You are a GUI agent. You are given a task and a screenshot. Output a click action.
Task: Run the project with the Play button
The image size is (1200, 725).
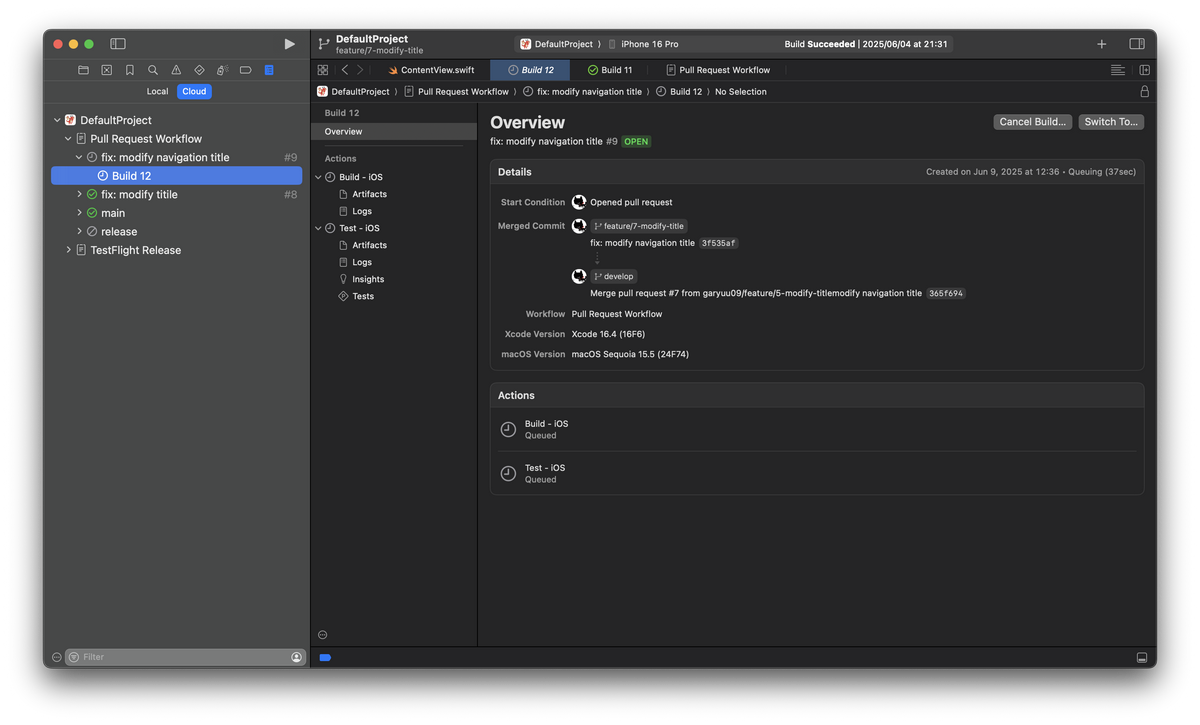tap(289, 44)
